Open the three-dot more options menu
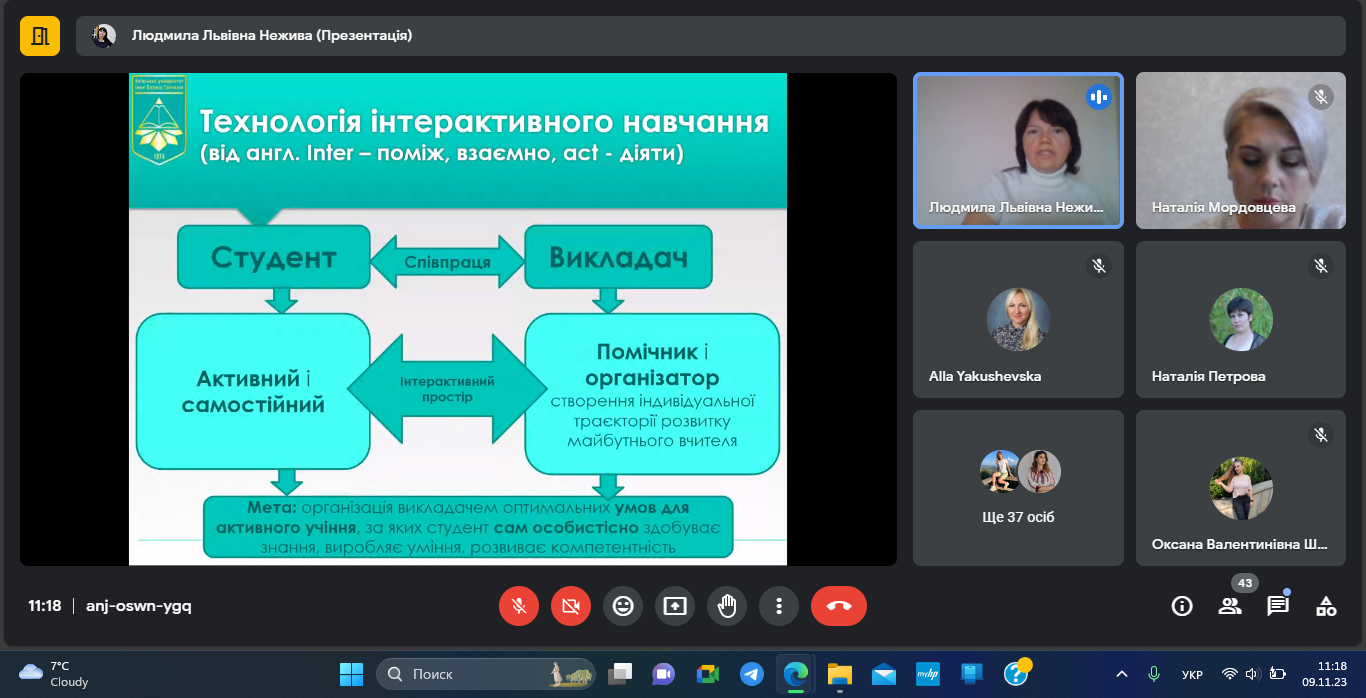This screenshot has height=698, width=1366. [778, 606]
